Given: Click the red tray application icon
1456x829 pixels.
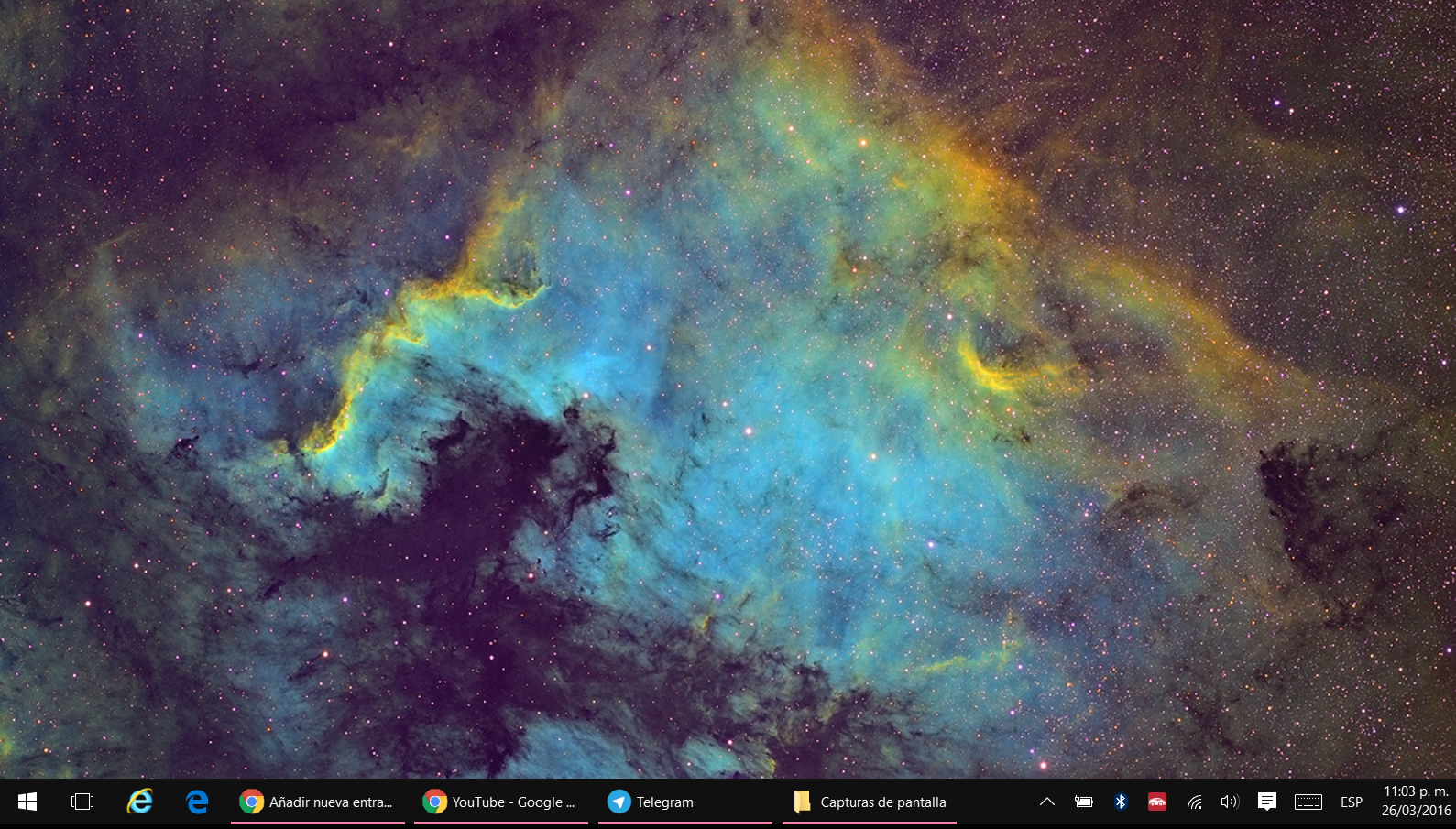Looking at the screenshot, I should click(1157, 802).
